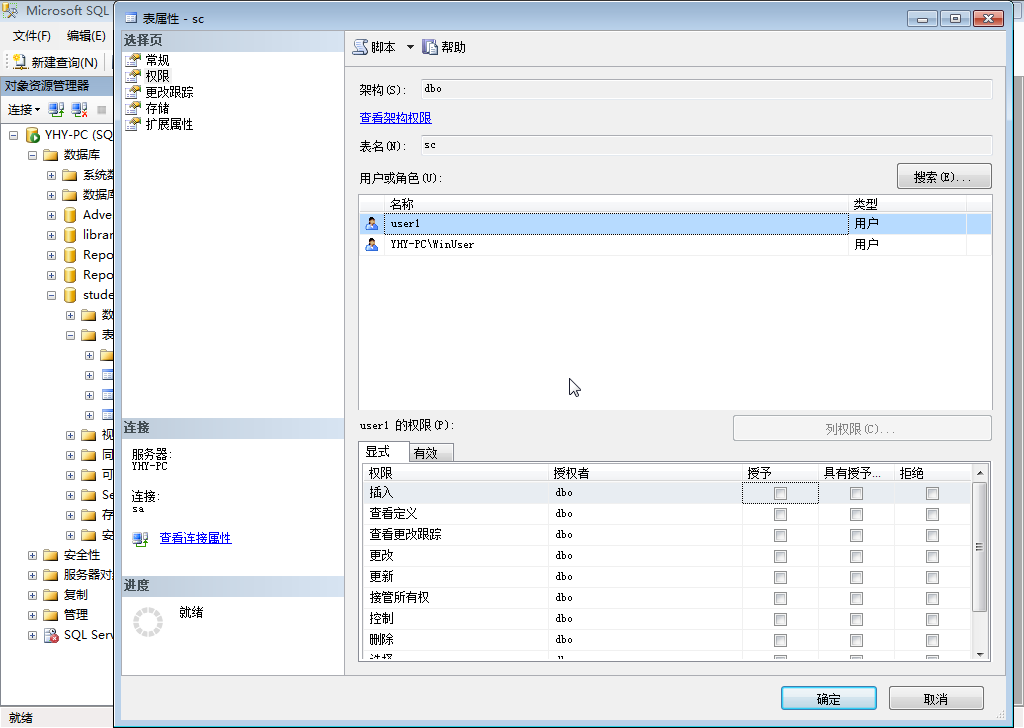This screenshot has width=1024, height=728.
Task: Click the 数据库 folder icon
Action: click(50, 155)
